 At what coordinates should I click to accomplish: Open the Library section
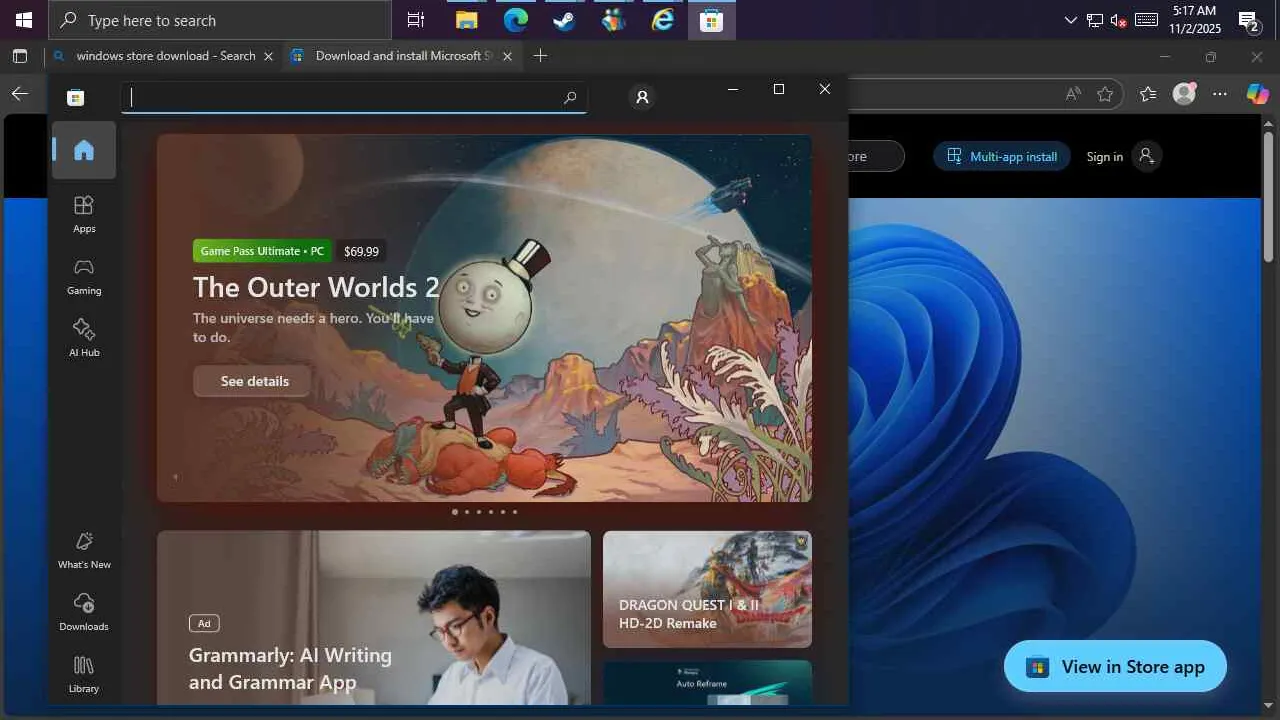click(x=84, y=673)
